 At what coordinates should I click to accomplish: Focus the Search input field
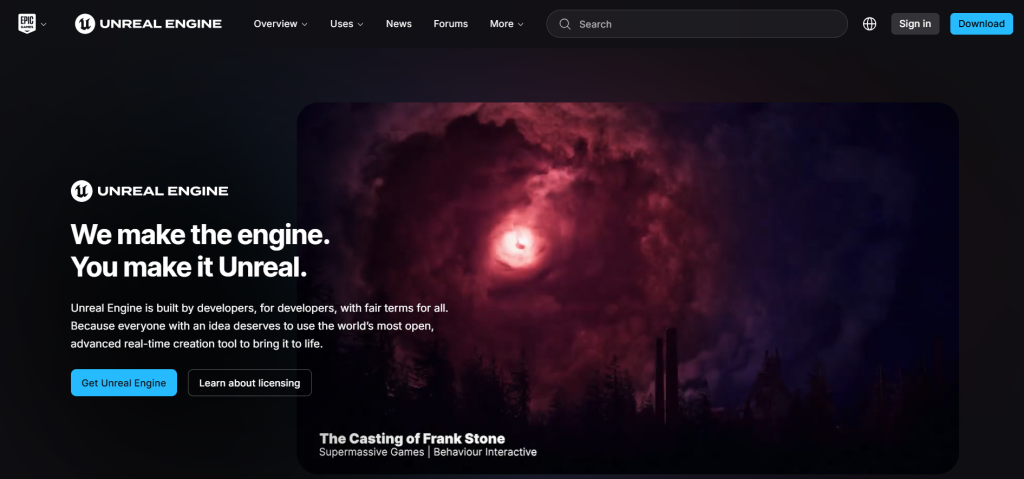coord(697,24)
